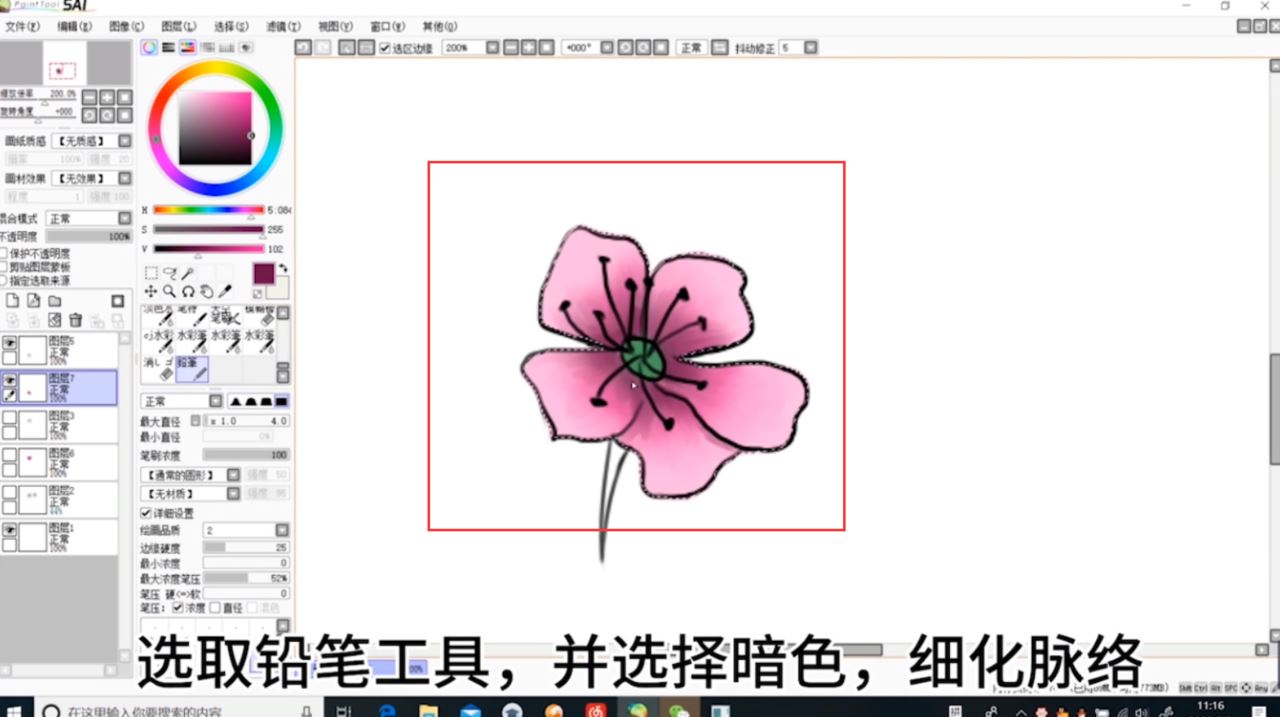This screenshot has height=717, width=1280.
Task: Delete the selected layer with trash icon
Action: (76, 320)
